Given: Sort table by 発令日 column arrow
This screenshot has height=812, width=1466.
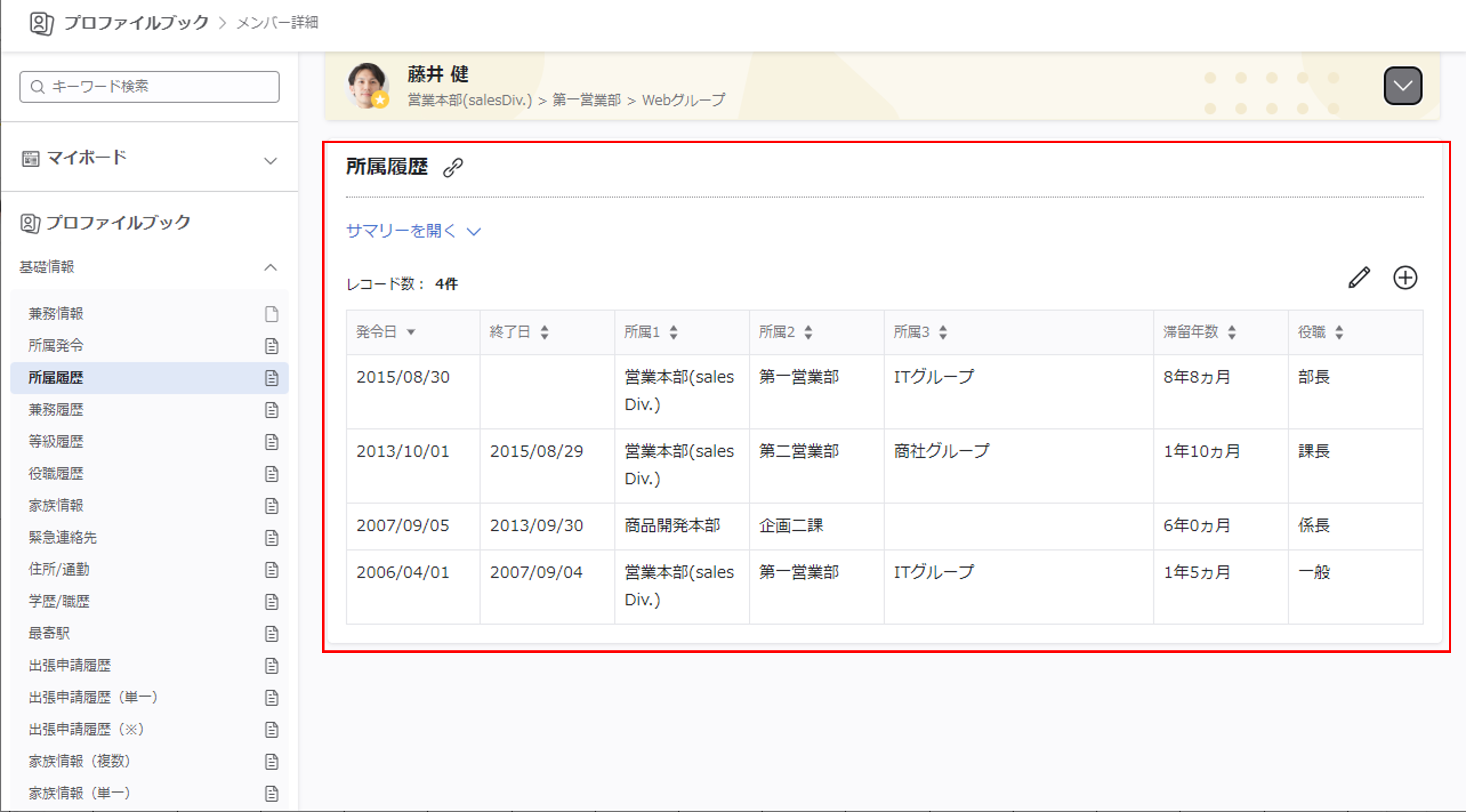Looking at the screenshot, I should [x=411, y=332].
